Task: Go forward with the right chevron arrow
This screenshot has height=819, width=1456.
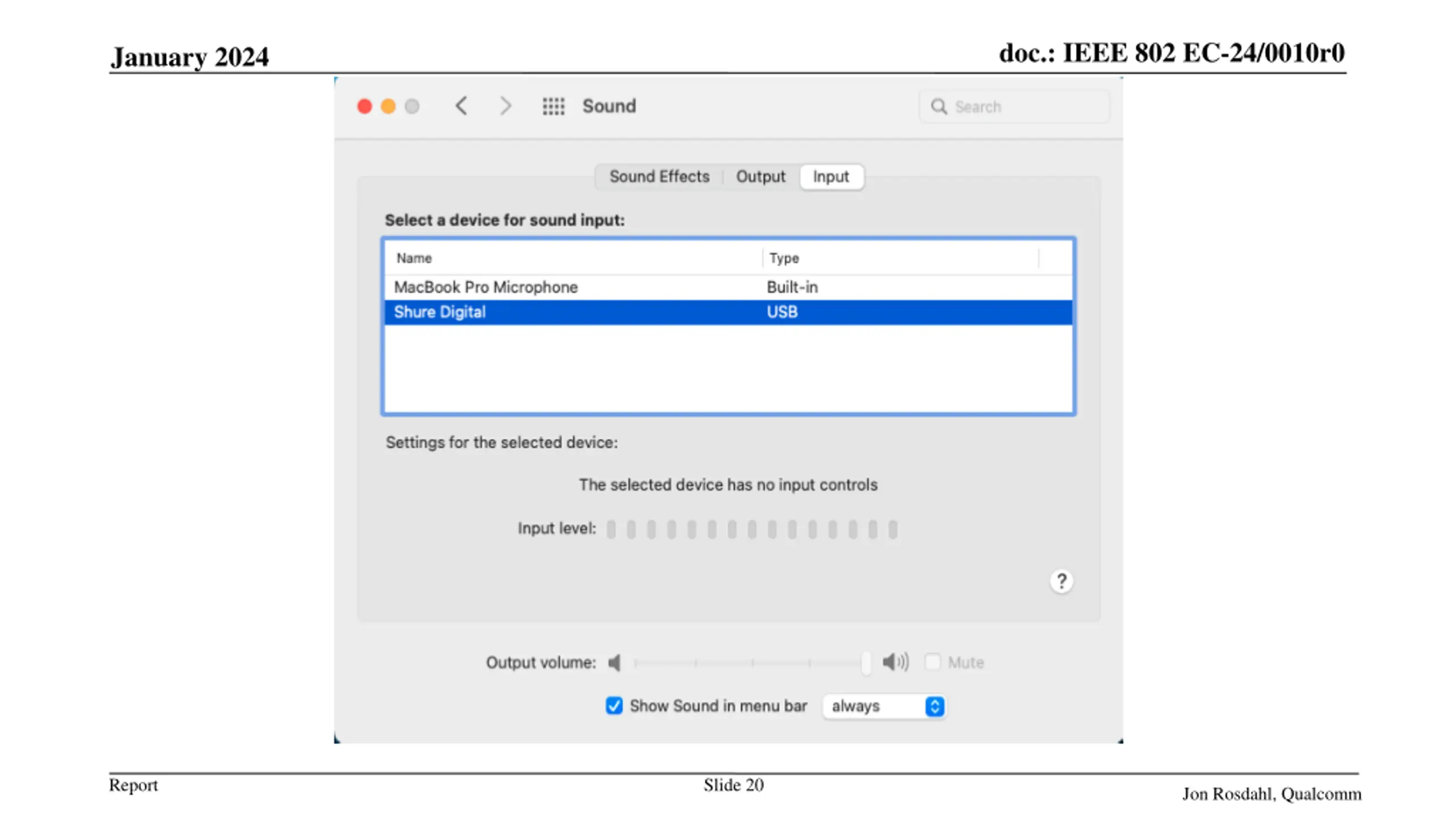Action: coord(506,106)
